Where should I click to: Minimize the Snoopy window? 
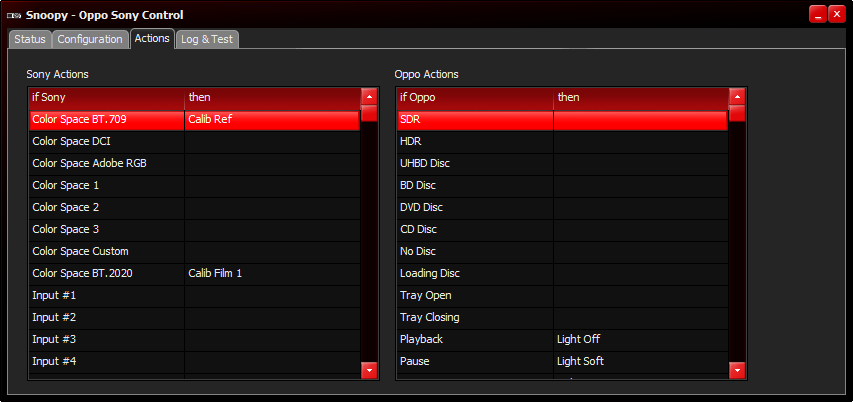pos(818,15)
